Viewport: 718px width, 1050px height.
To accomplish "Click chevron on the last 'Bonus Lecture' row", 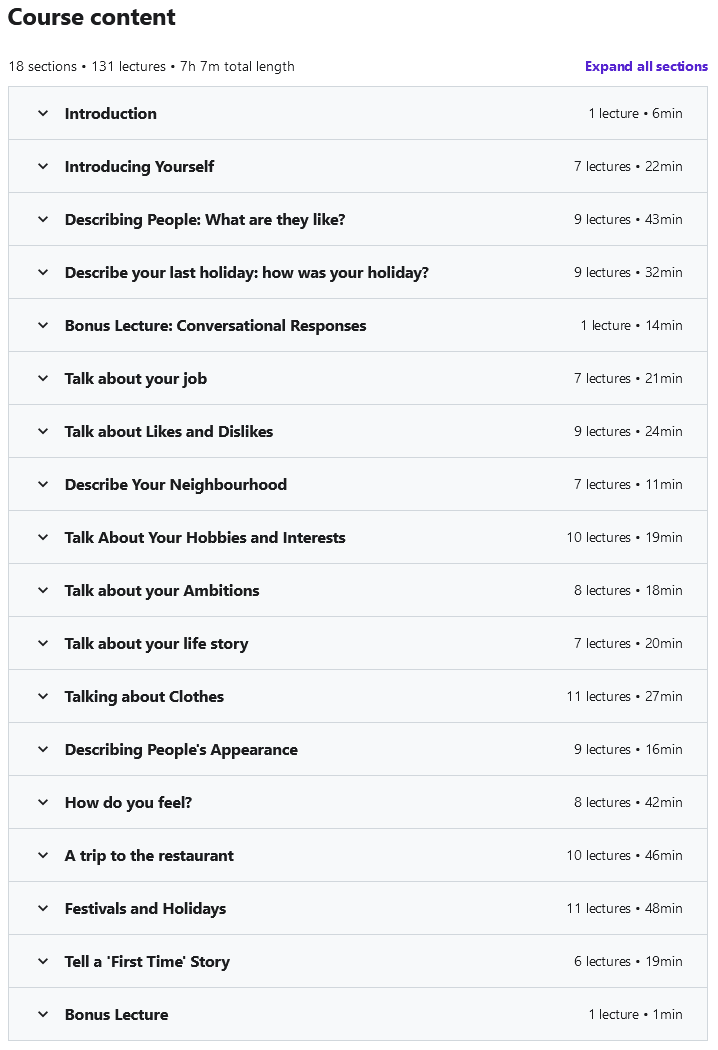I will click(x=43, y=1014).
